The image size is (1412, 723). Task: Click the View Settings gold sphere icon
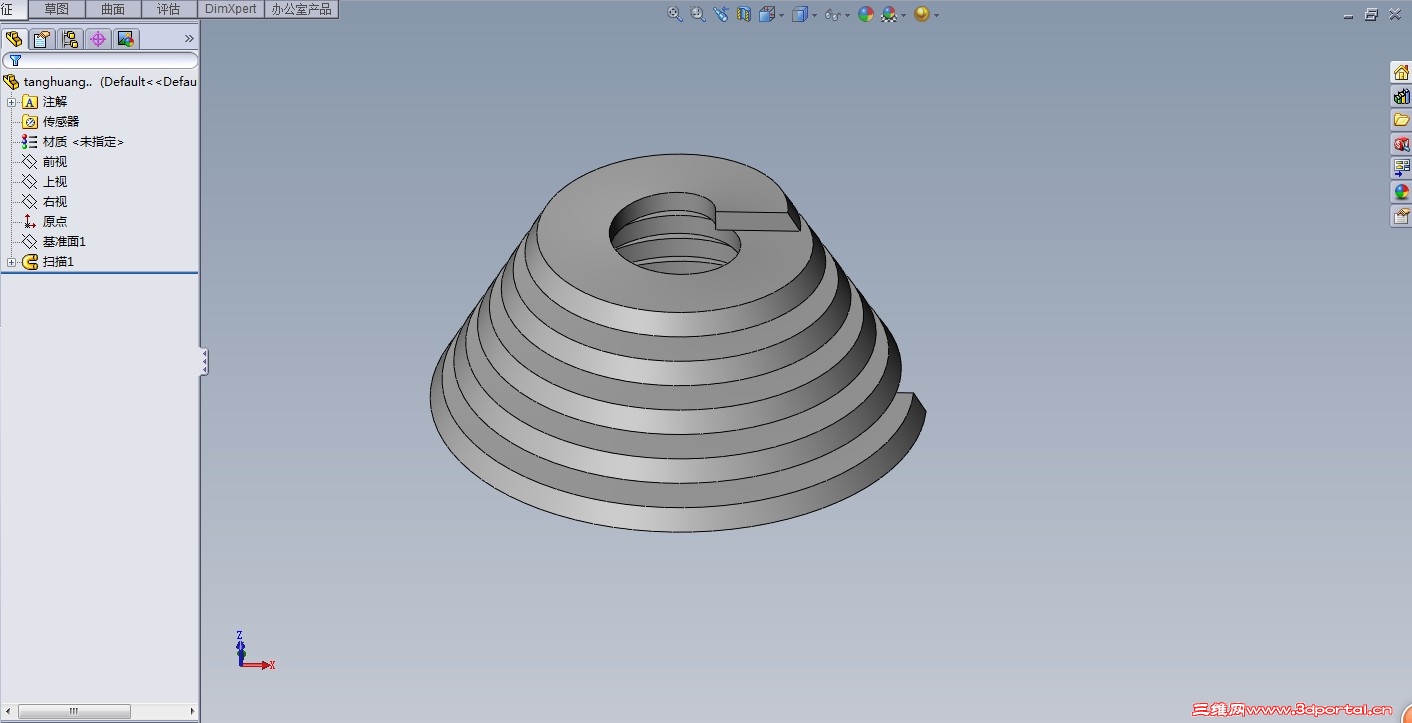click(921, 14)
